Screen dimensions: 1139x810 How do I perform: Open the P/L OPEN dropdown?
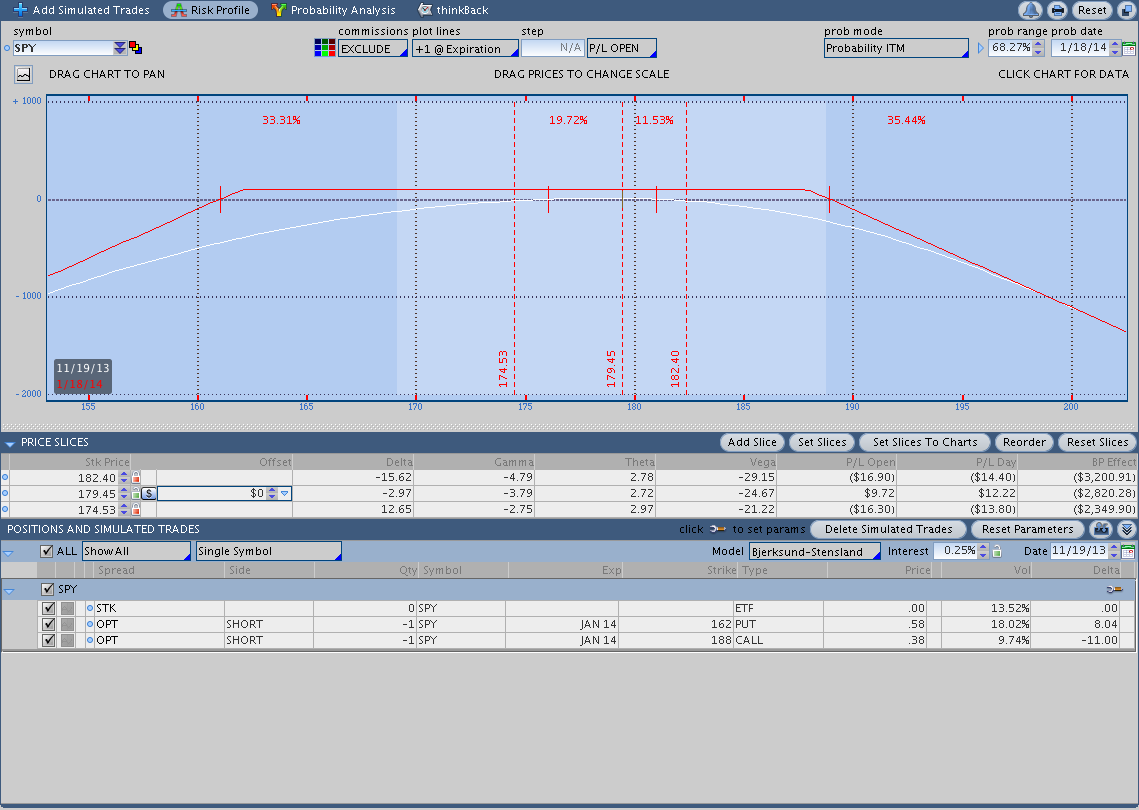point(622,48)
